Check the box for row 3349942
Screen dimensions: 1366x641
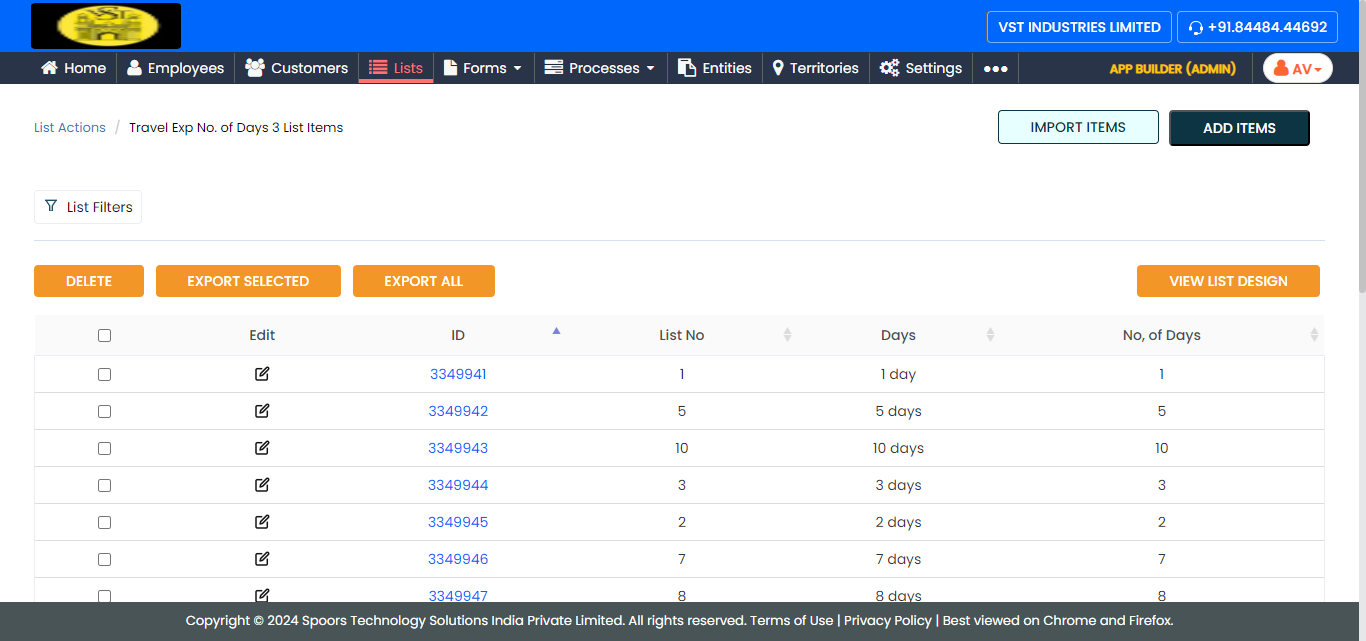pyautogui.click(x=104, y=411)
